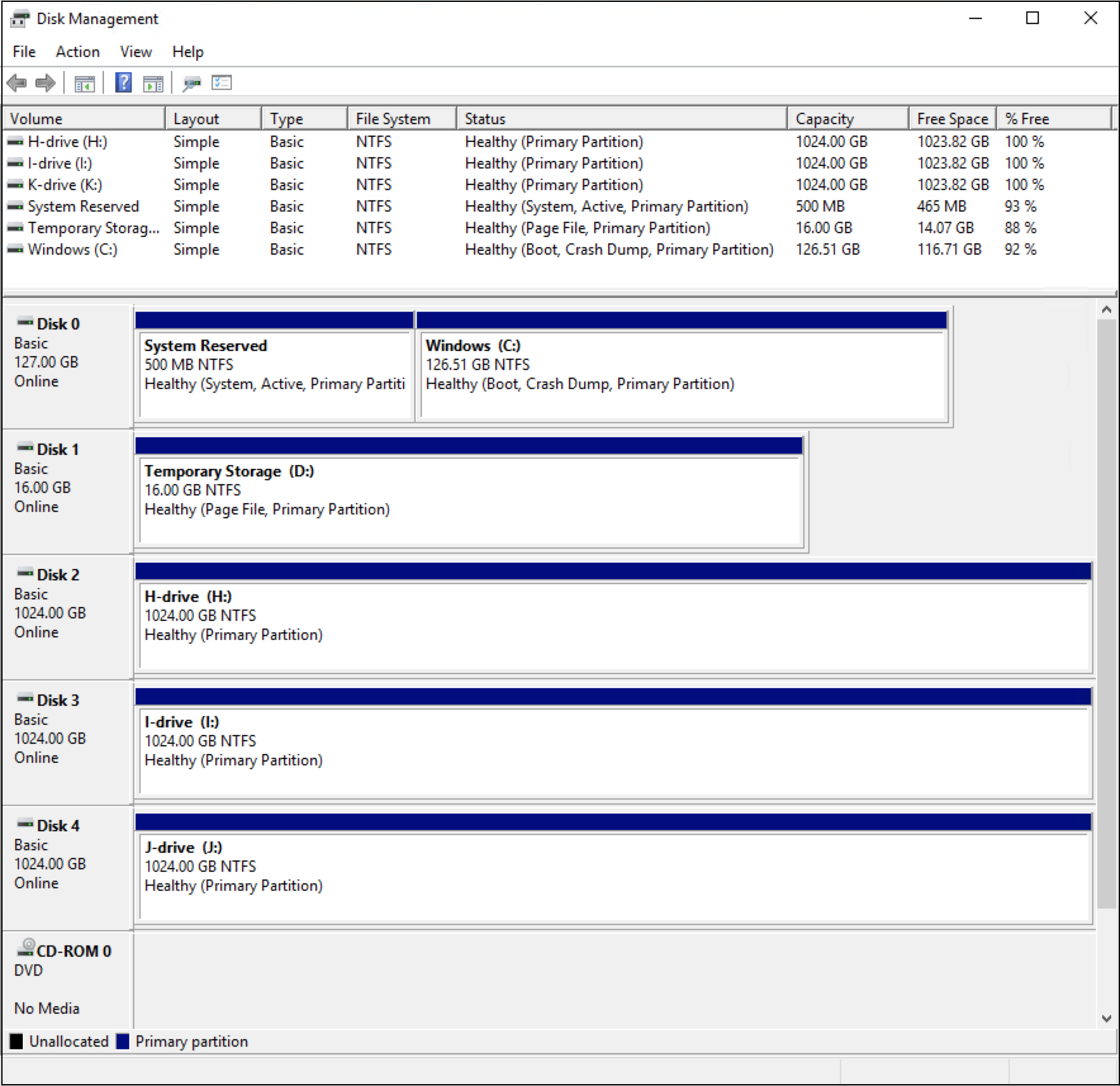Click the Show/Hide Action Pane toolbar icon
The height and width of the screenshot is (1086, 1120).
tap(153, 83)
